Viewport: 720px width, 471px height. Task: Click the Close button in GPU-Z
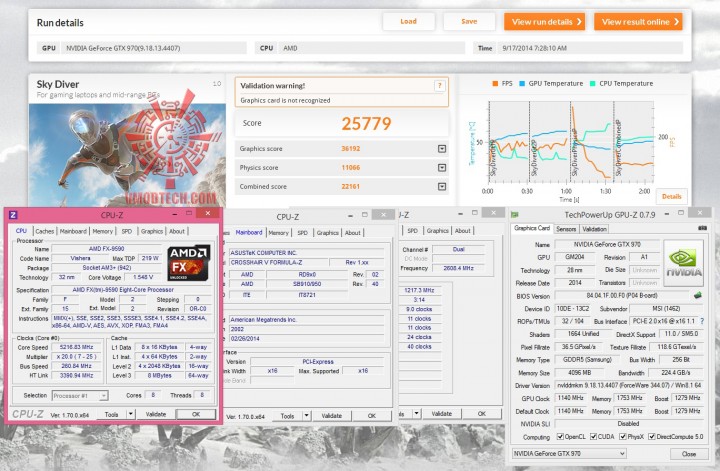click(x=688, y=454)
